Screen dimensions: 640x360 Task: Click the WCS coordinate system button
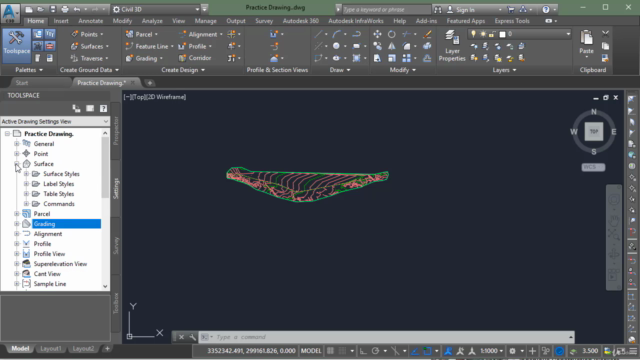(593, 167)
